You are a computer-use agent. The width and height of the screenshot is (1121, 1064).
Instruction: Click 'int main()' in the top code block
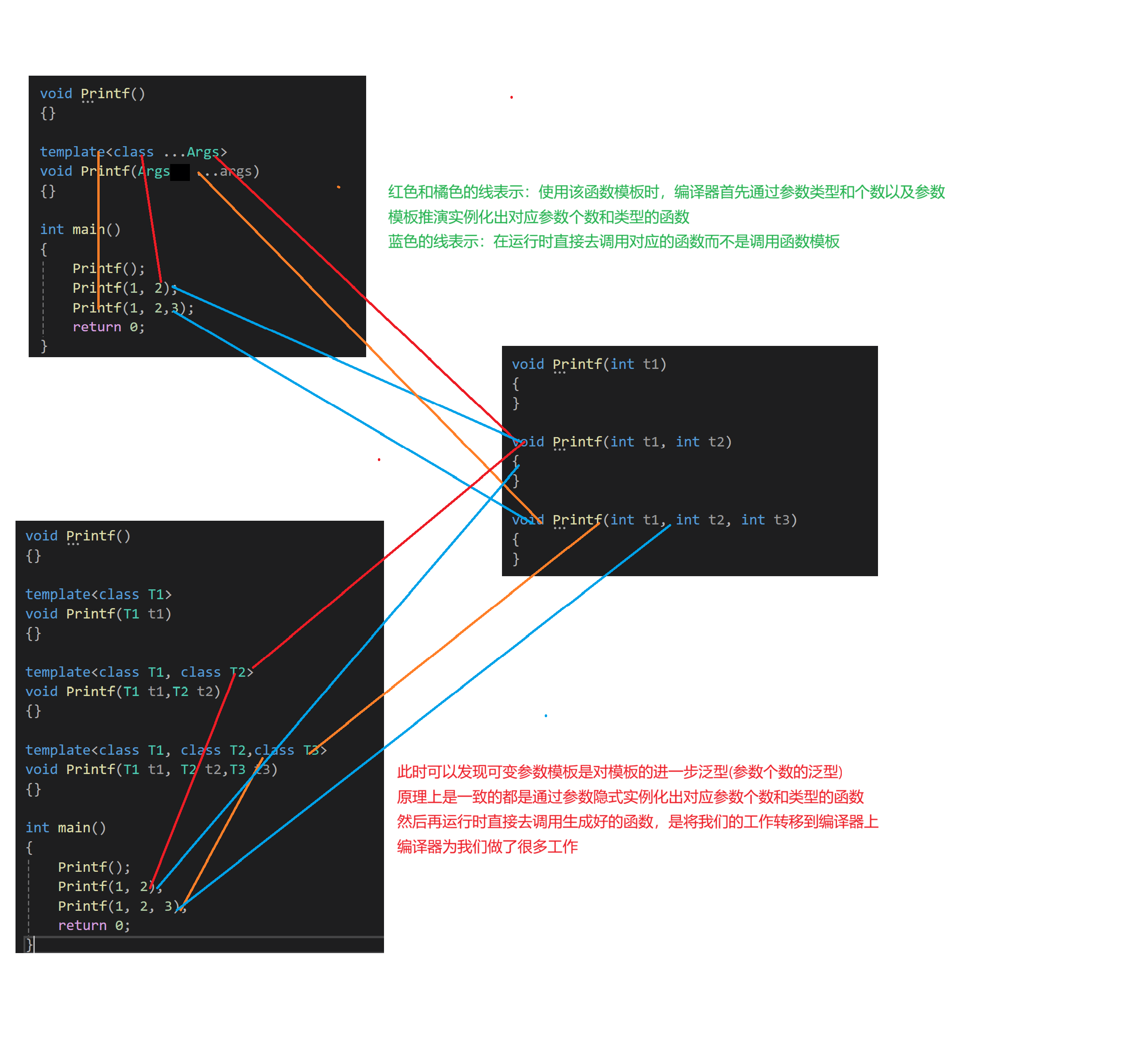(x=80, y=230)
